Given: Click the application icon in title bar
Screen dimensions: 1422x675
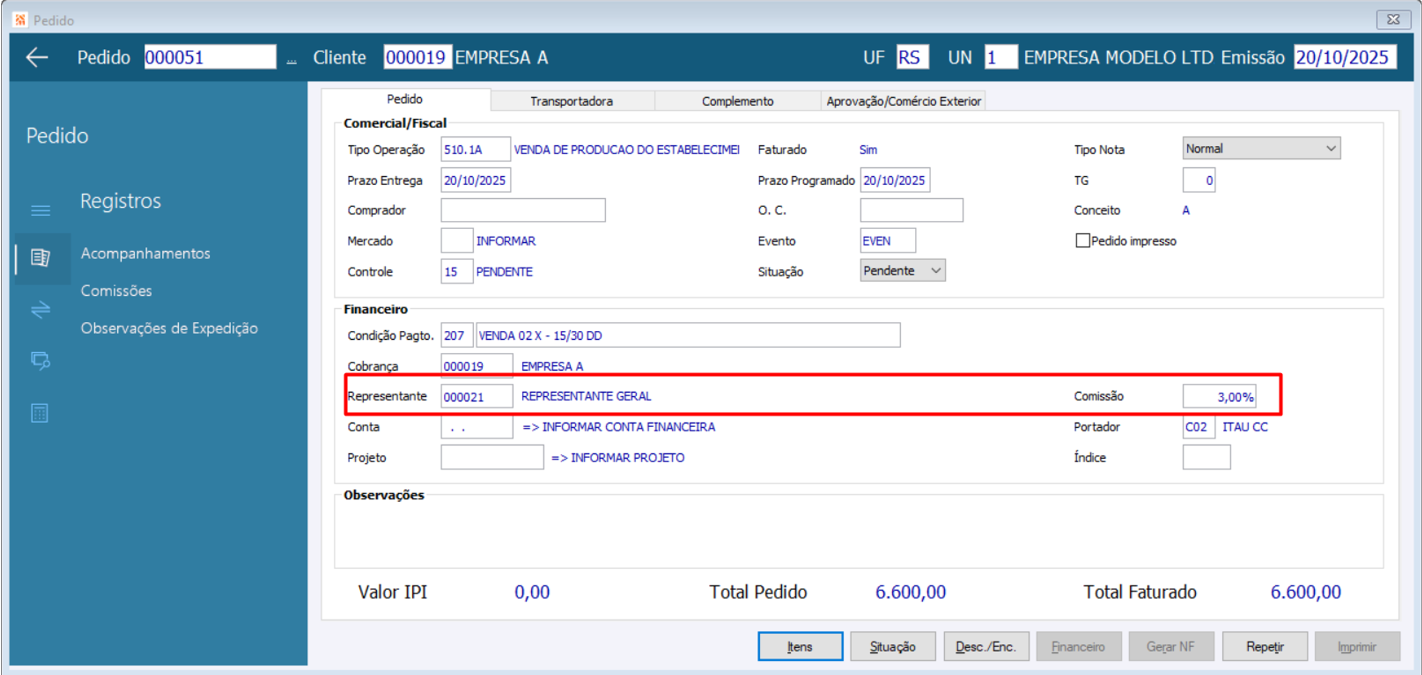Looking at the screenshot, I should [x=20, y=20].
